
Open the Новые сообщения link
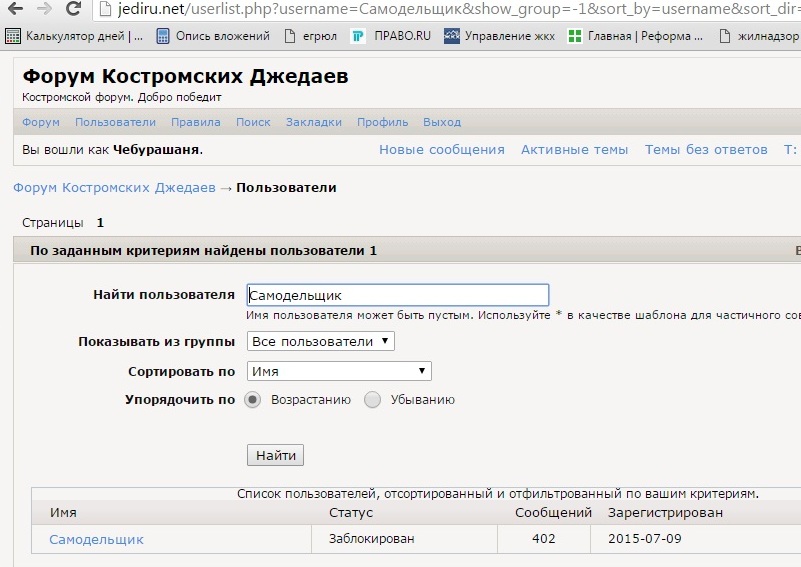click(441, 150)
